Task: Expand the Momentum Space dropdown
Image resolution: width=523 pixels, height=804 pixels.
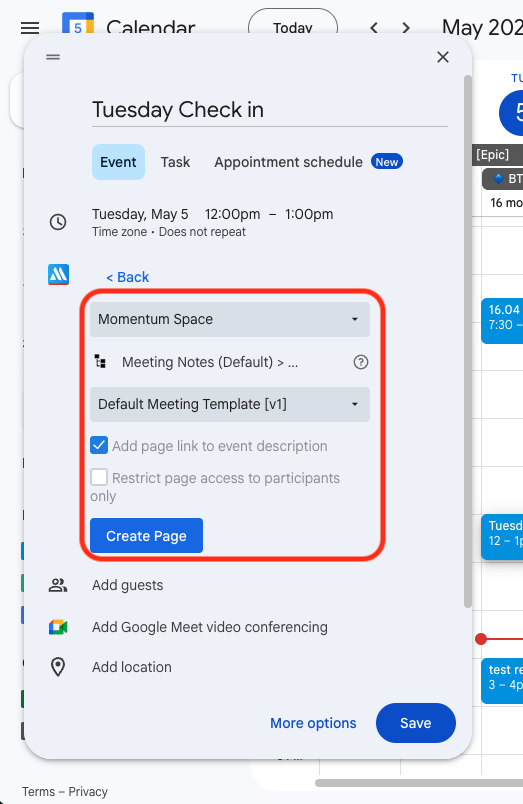Action: click(230, 319)
